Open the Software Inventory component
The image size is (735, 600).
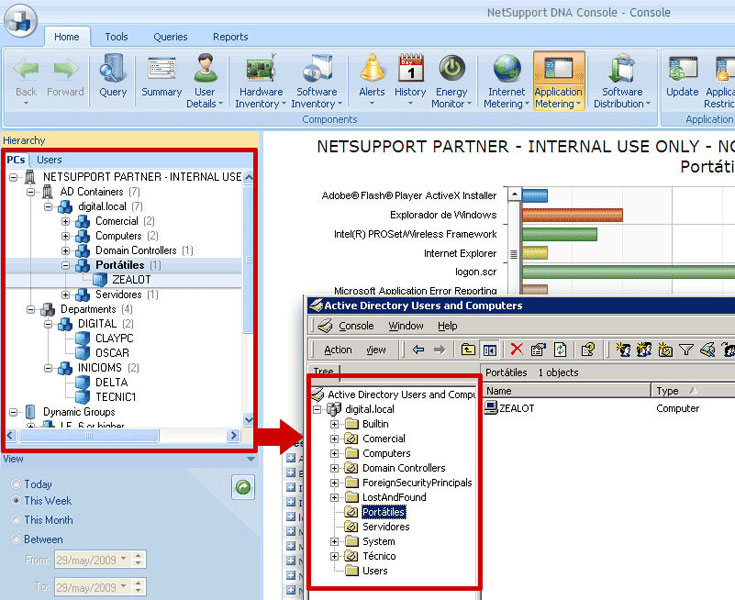click(316, 81)
